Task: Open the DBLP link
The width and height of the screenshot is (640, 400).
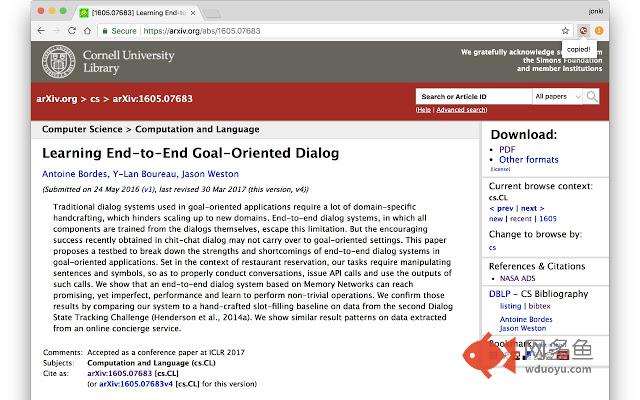Action: (x=500, y=294)
